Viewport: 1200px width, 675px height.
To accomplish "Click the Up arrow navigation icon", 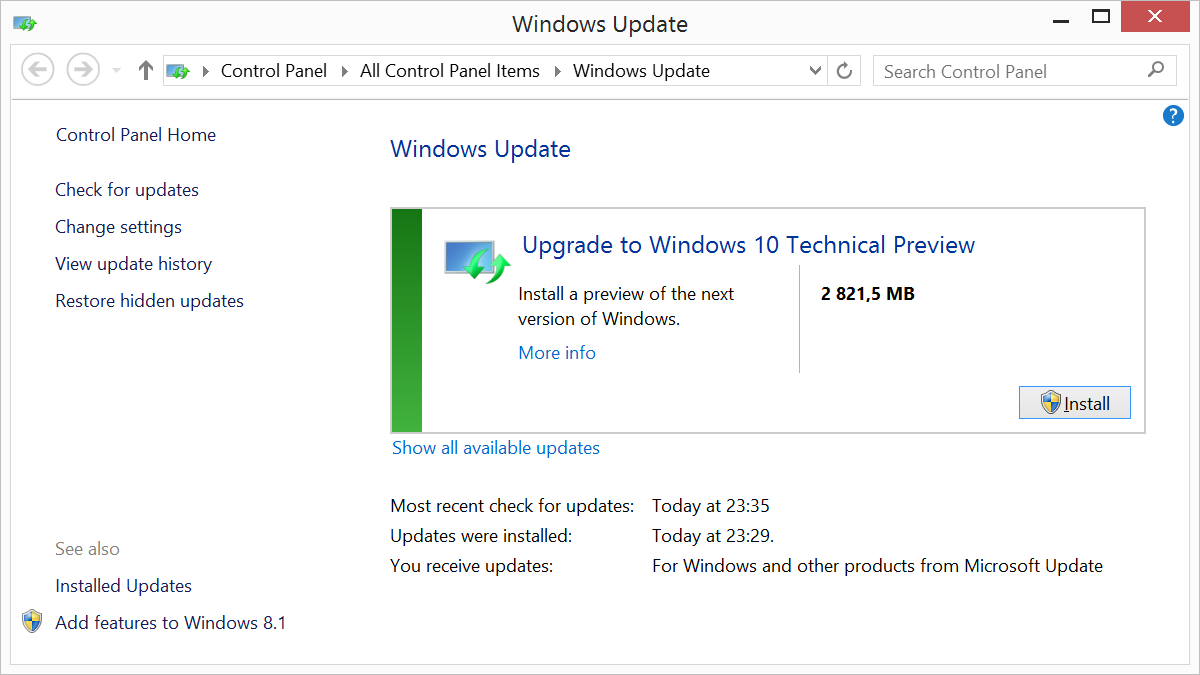I will click(x=145, y=70).
